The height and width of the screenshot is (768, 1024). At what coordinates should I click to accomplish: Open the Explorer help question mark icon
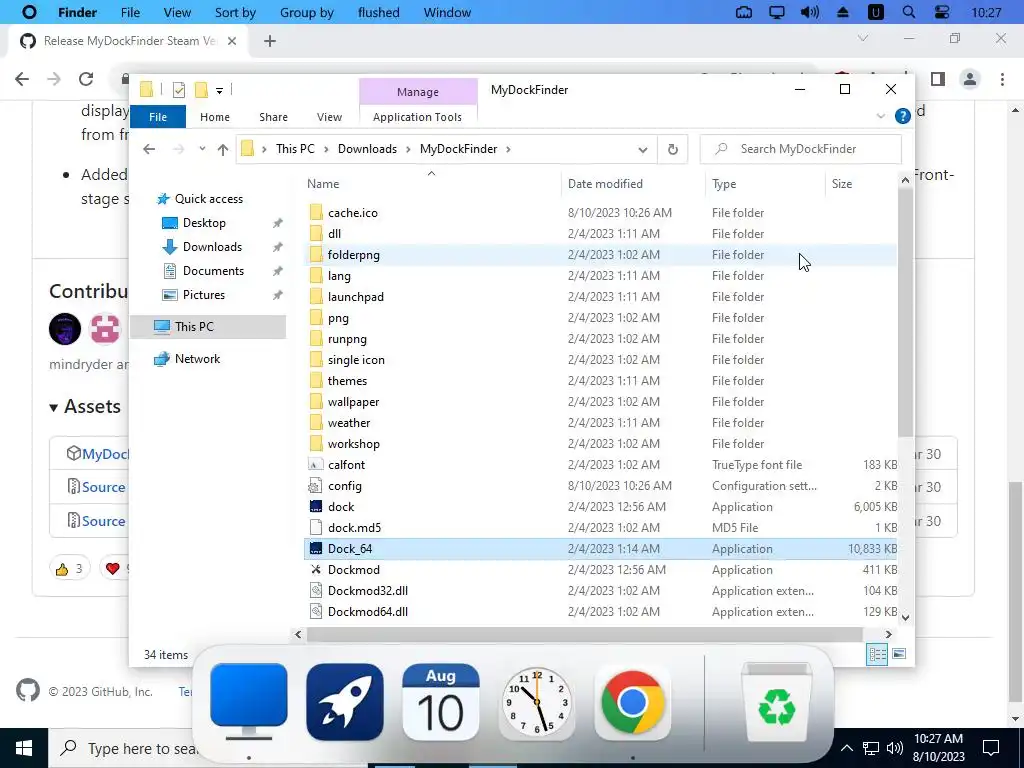[903, 116]
